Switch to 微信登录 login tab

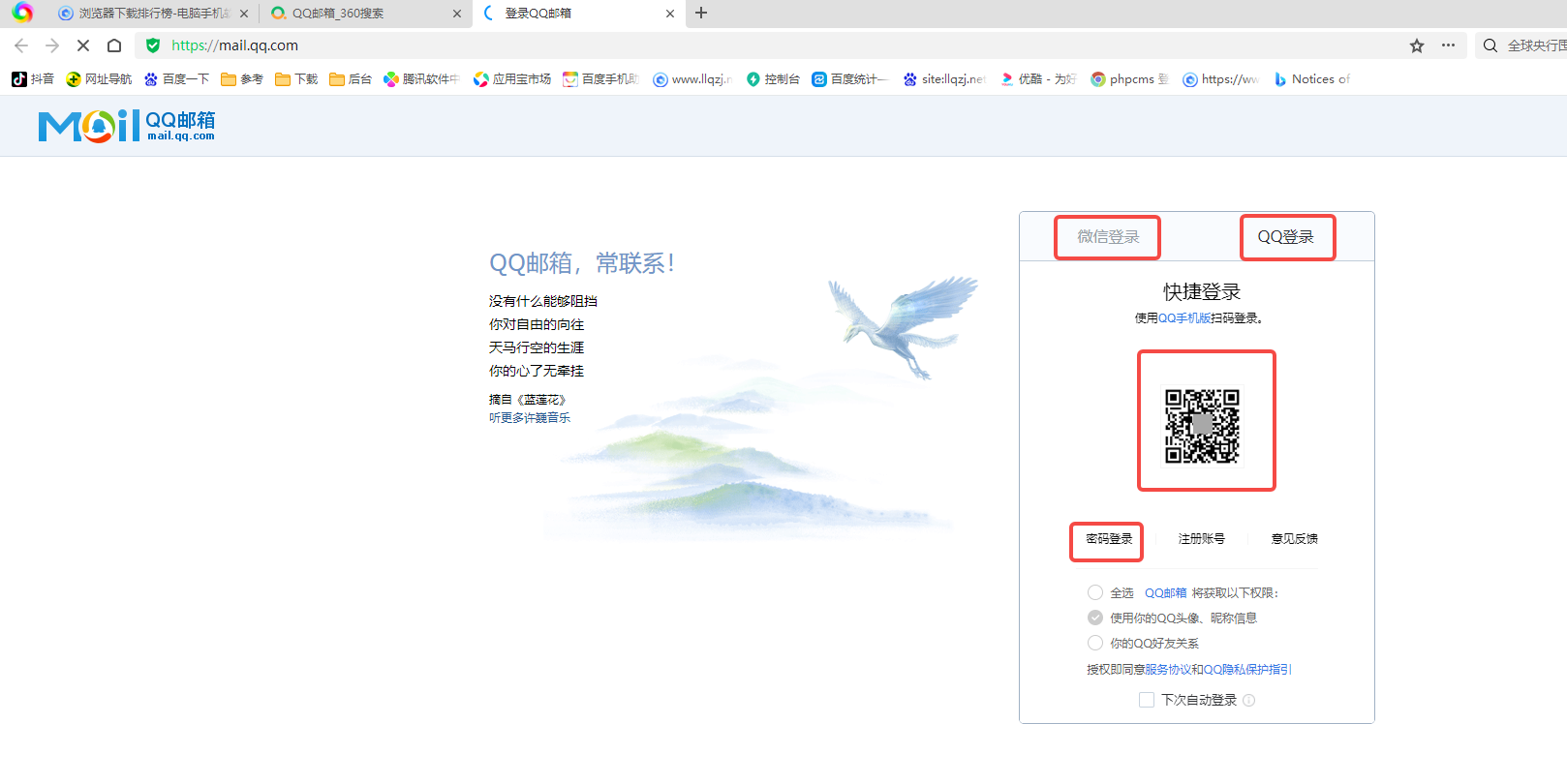tap(1108, 237)
